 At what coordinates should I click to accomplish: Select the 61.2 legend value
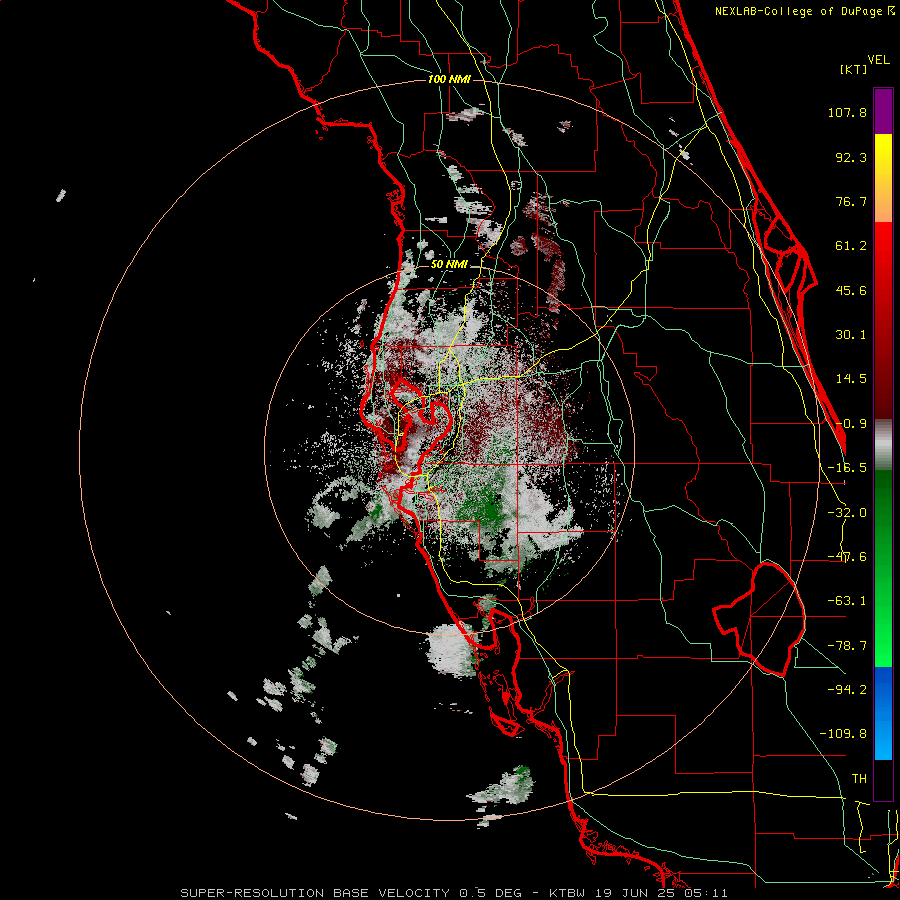[851, 246]
